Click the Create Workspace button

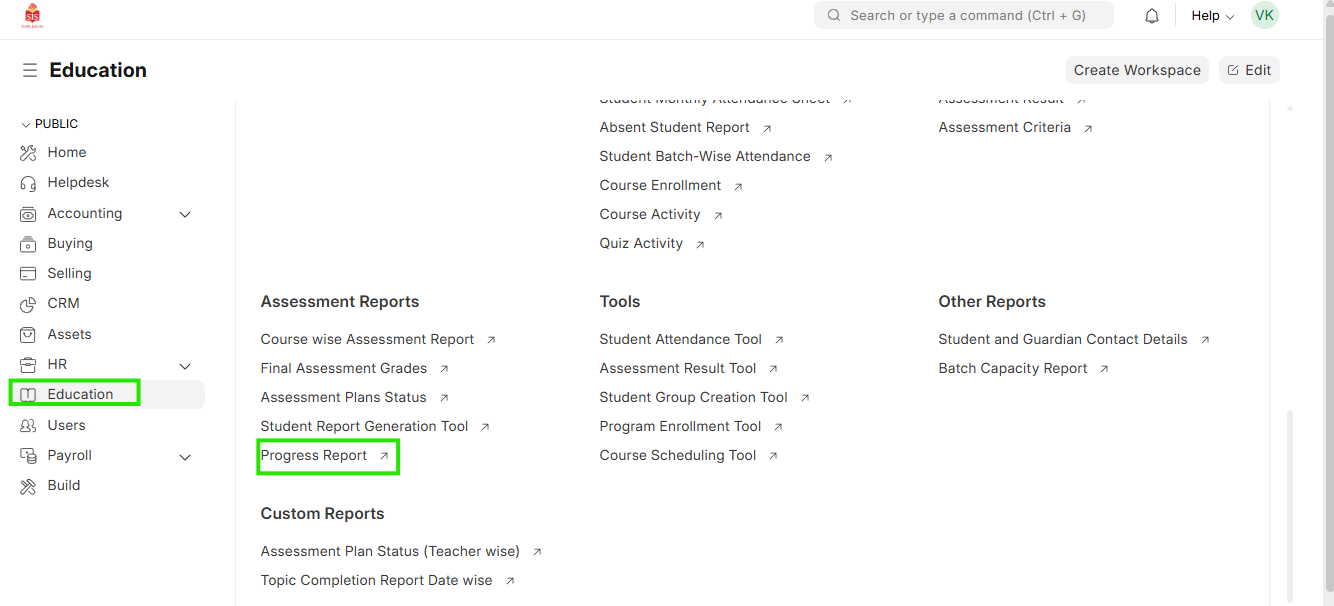[x=1137, y=70]
